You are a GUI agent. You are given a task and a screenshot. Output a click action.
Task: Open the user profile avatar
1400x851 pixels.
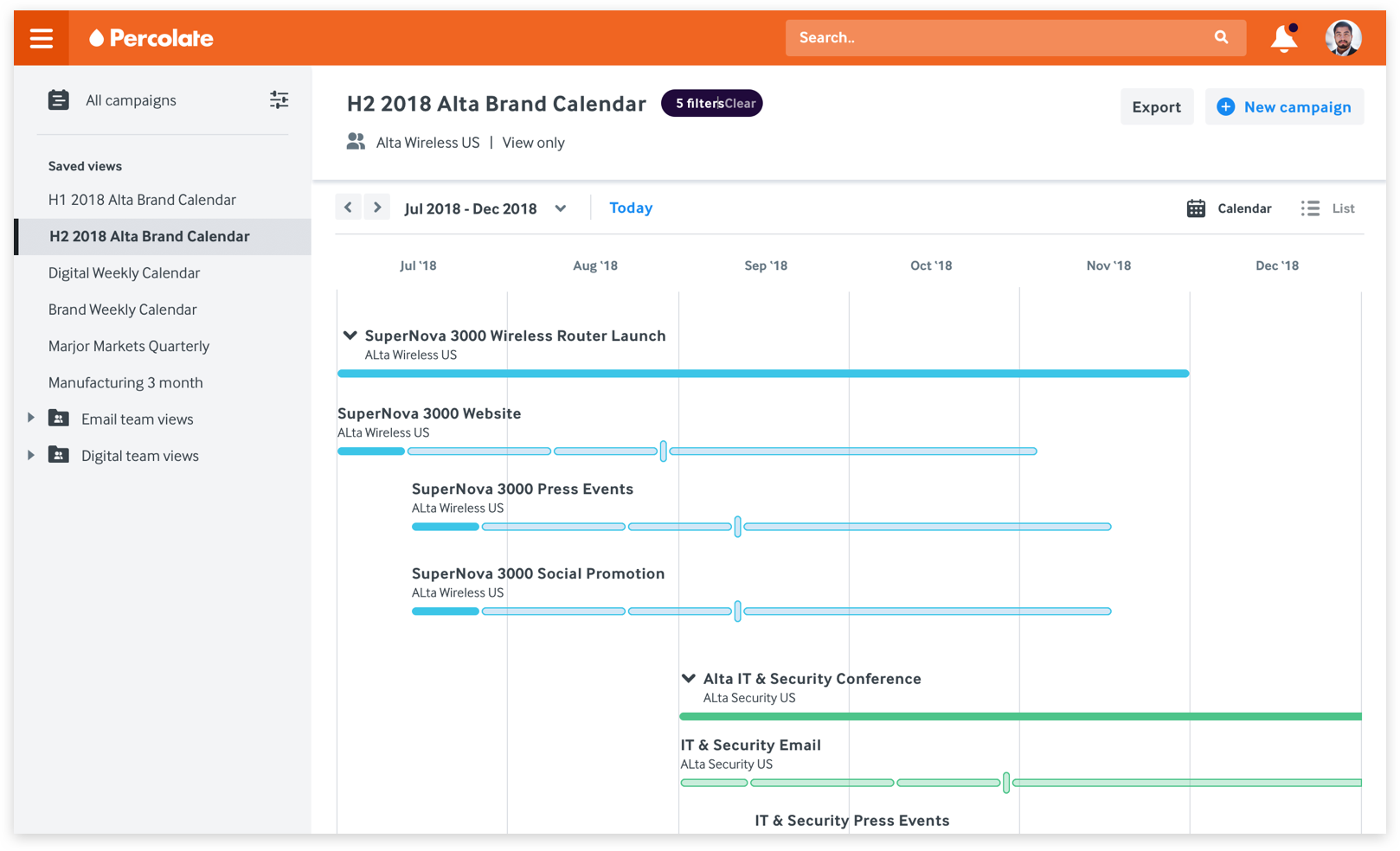click(1343, 38)
